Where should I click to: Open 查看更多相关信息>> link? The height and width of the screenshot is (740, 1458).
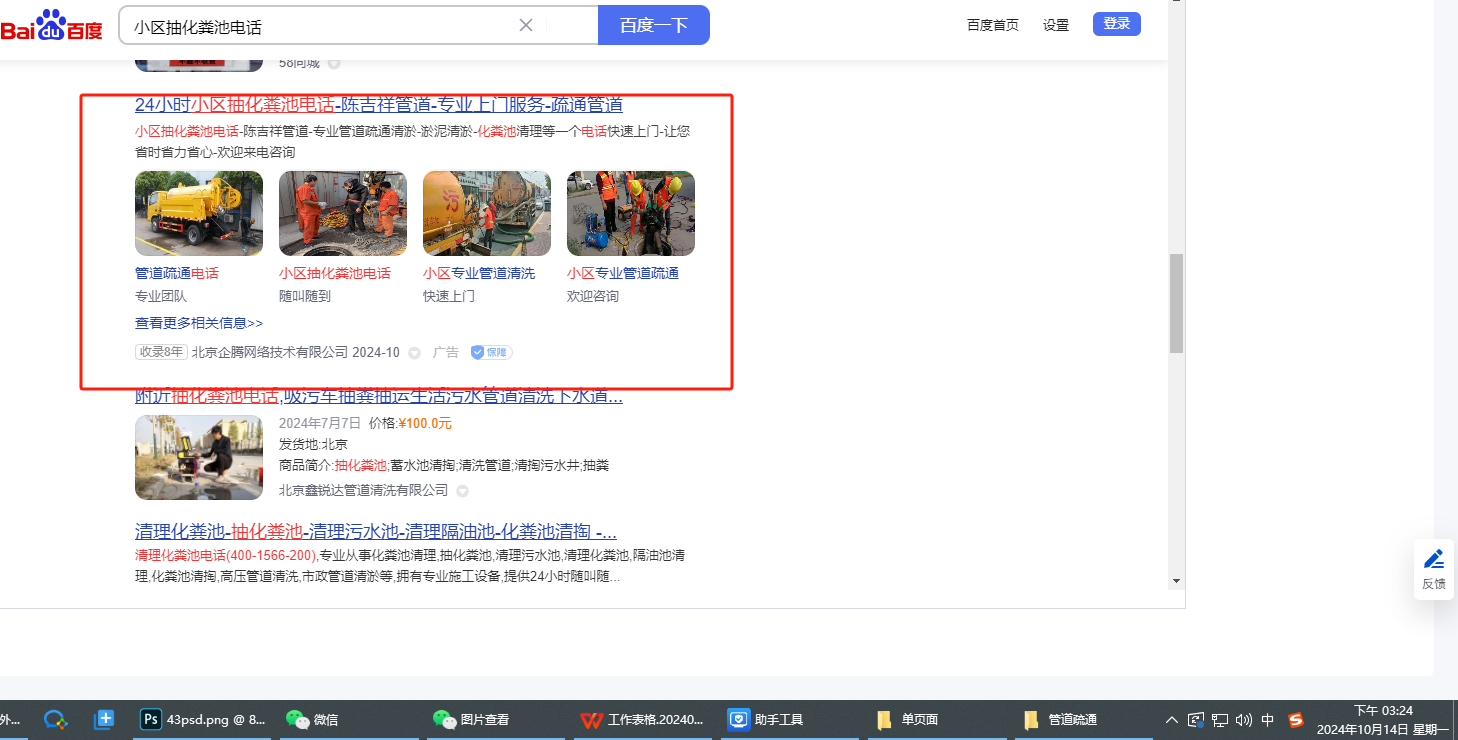(199, 323)
